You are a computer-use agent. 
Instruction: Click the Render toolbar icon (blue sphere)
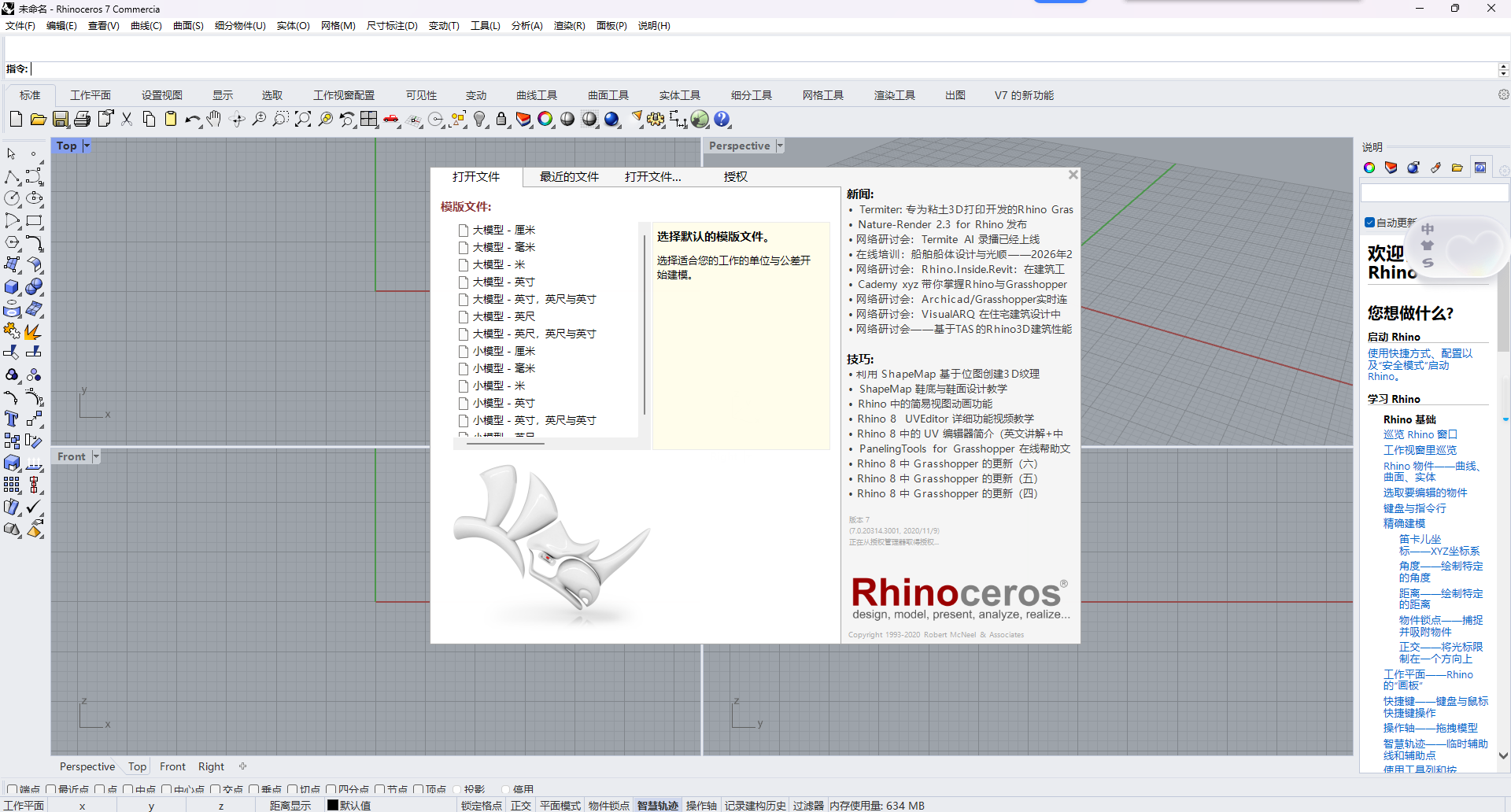611,119
